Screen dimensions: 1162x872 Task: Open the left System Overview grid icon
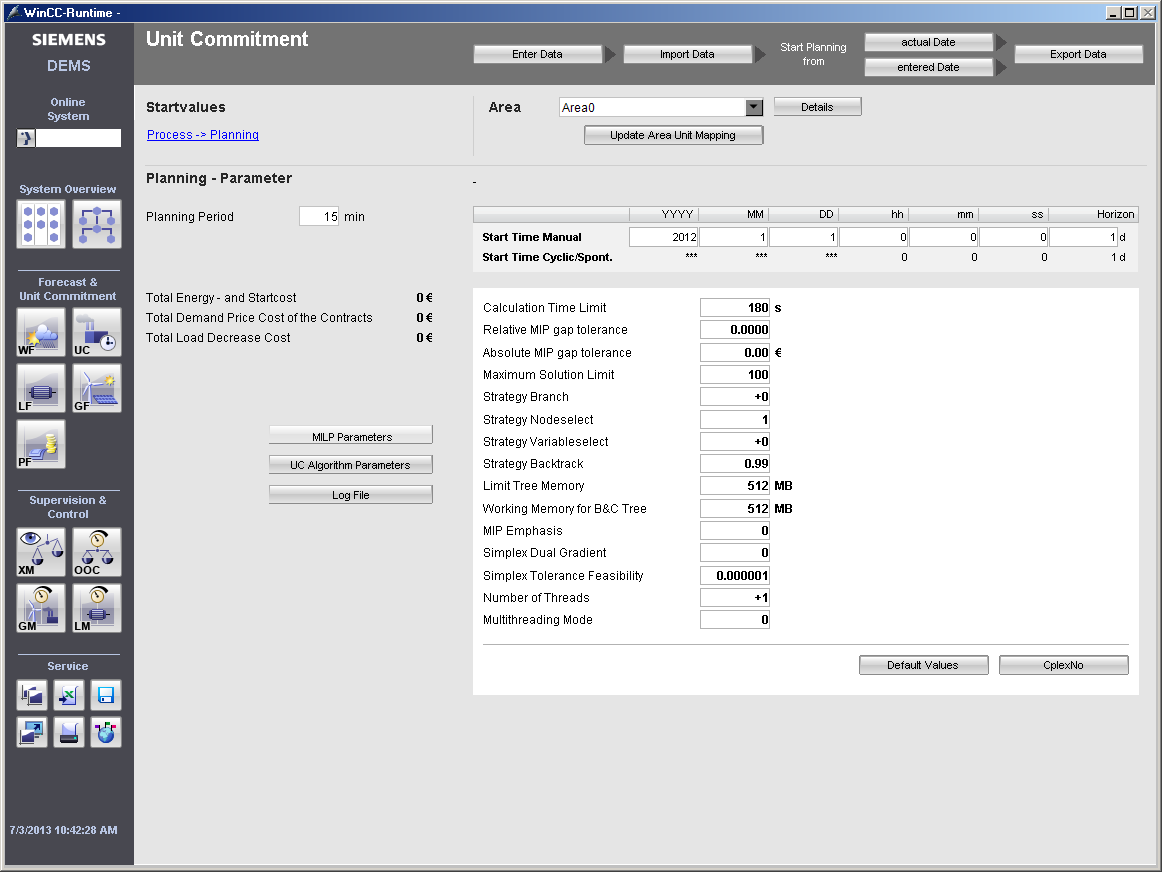coord(41,224)
